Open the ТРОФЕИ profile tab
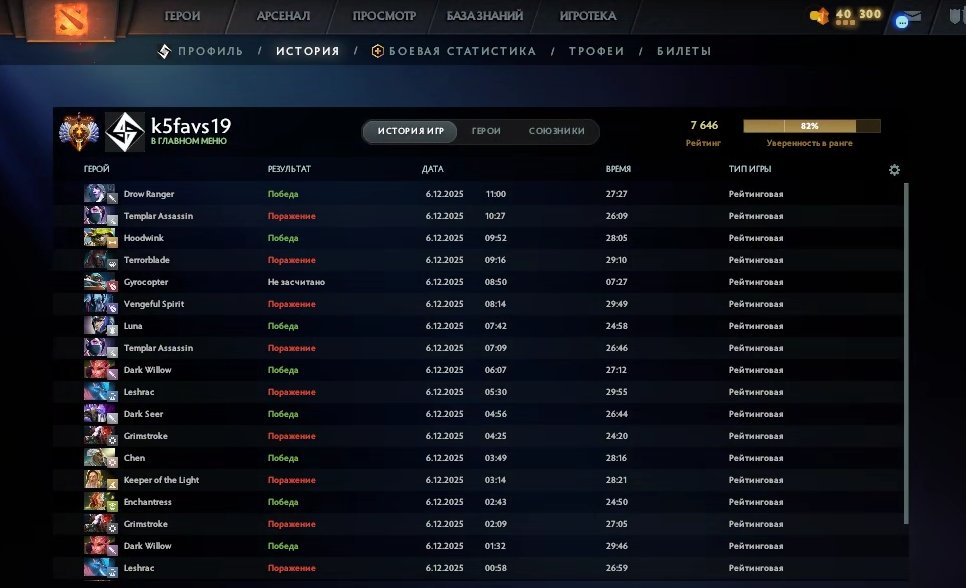Screen dimensions: 966x588 596,51
